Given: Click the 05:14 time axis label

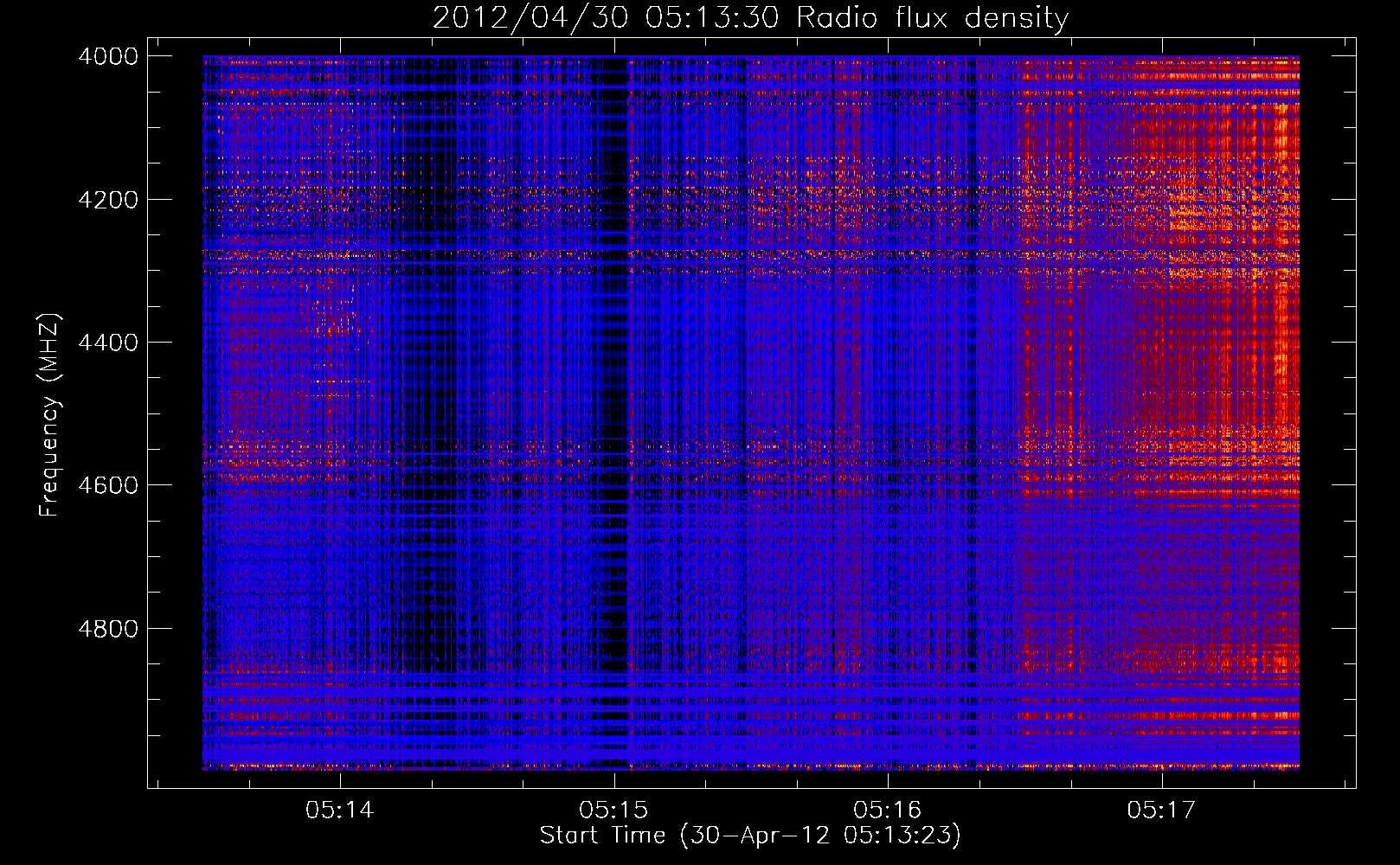Looking at the screenshot, I should pyautogui.click(x=340, y=810).
